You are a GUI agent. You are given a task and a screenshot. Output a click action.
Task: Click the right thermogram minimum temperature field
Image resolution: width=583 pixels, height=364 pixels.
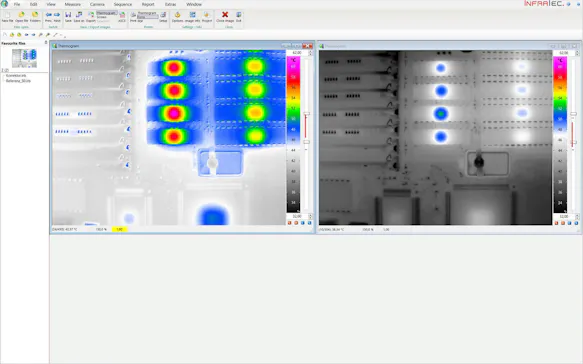pyautogui.click(x=564, y=216)
